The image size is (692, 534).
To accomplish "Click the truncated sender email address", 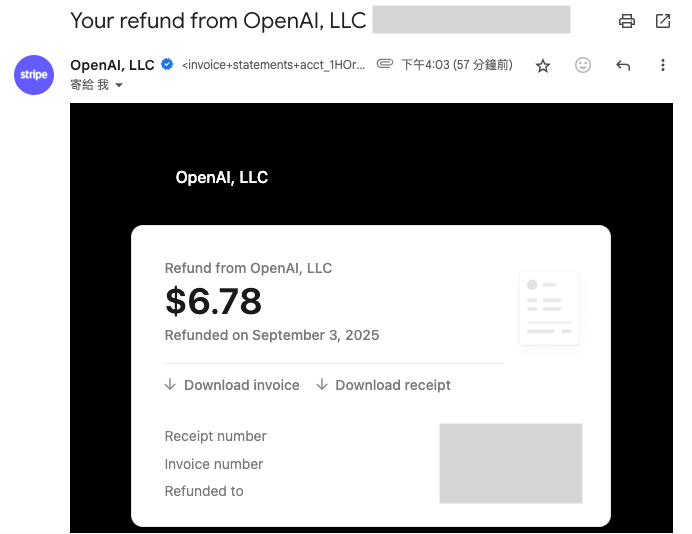I will click(273, 65).
